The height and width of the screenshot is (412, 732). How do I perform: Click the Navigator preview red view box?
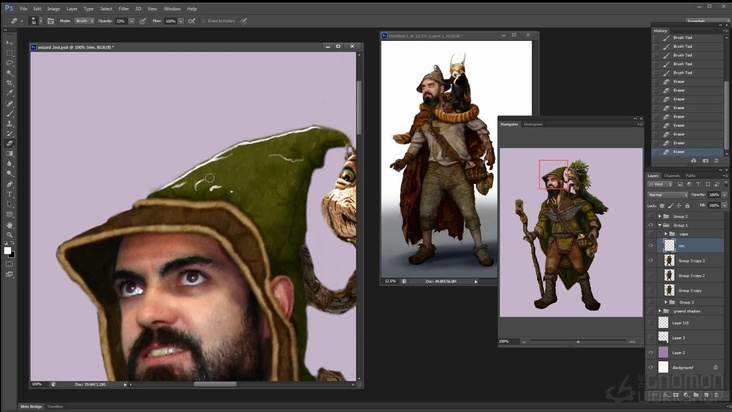[x=554, y=175]
